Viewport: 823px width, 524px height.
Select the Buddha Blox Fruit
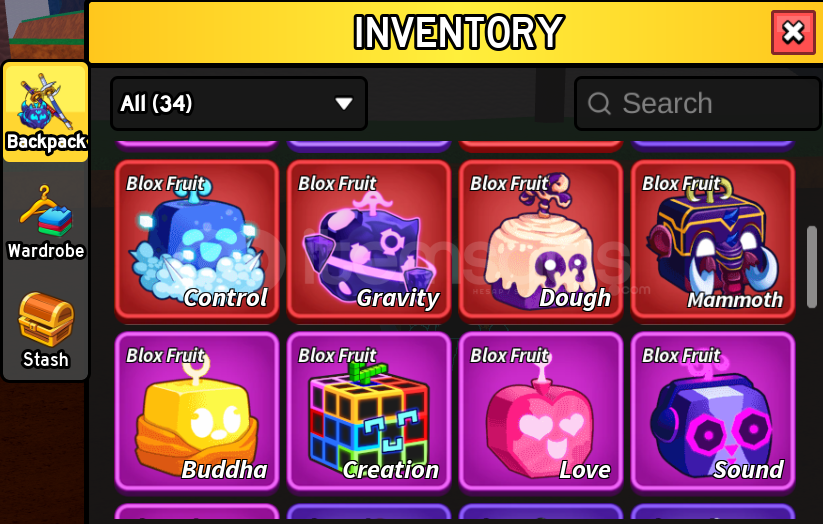197,412
